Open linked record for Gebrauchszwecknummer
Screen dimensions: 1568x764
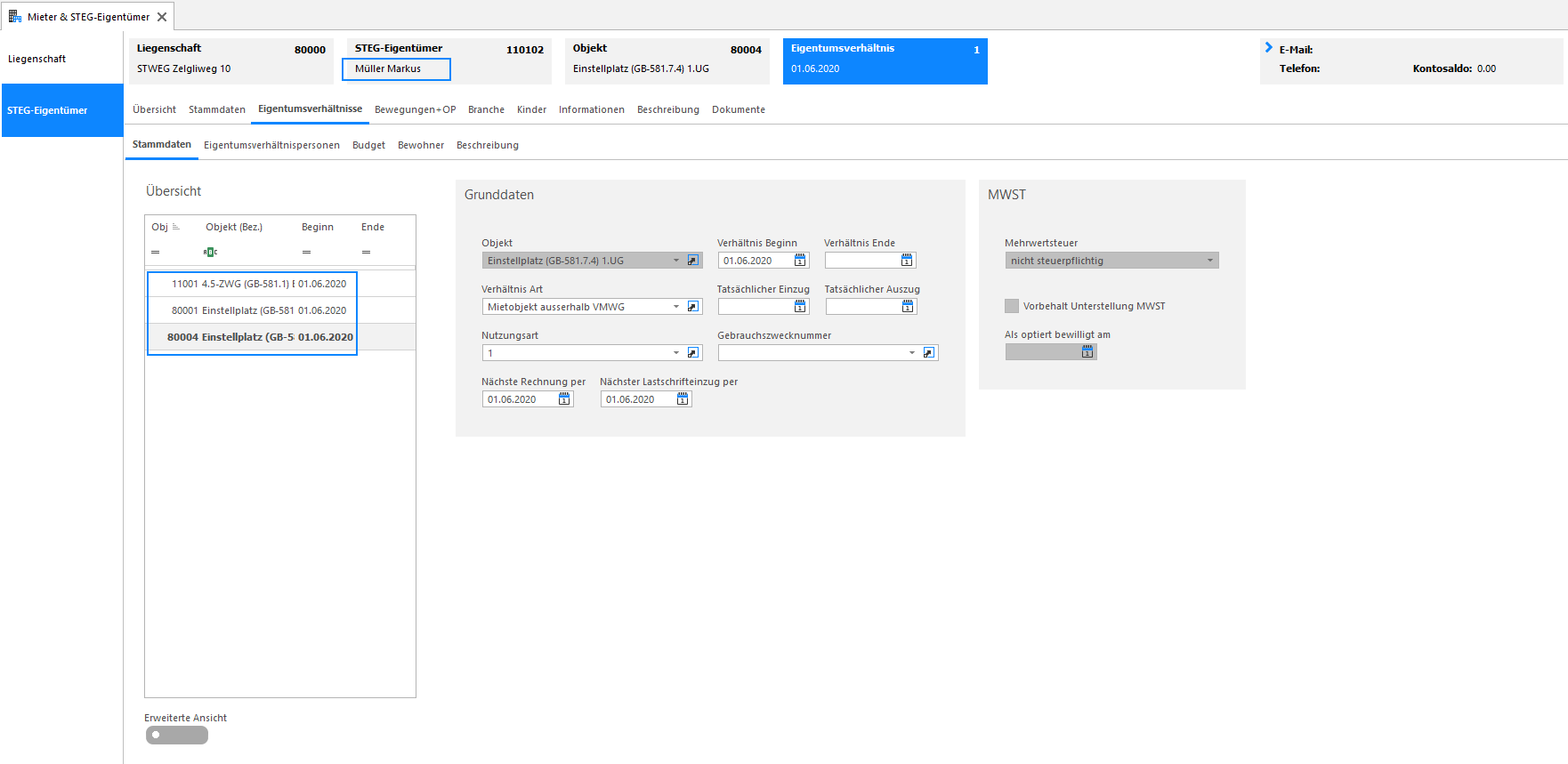(x=929, y=353)
